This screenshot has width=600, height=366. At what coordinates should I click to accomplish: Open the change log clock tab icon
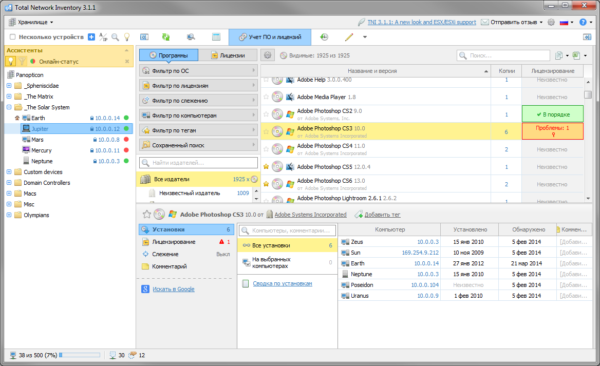point(324,37)
